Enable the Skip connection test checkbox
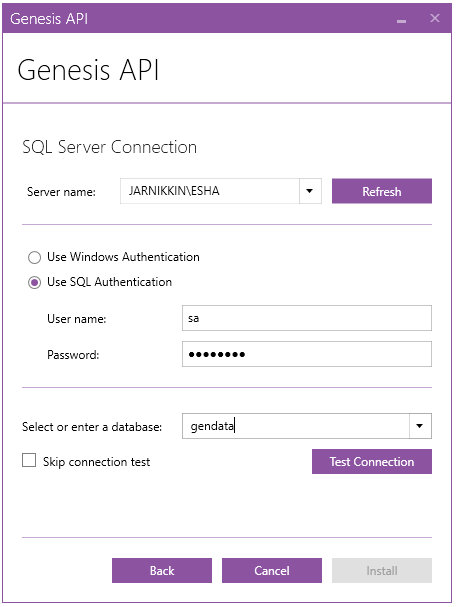 click(x=29, y=461)
